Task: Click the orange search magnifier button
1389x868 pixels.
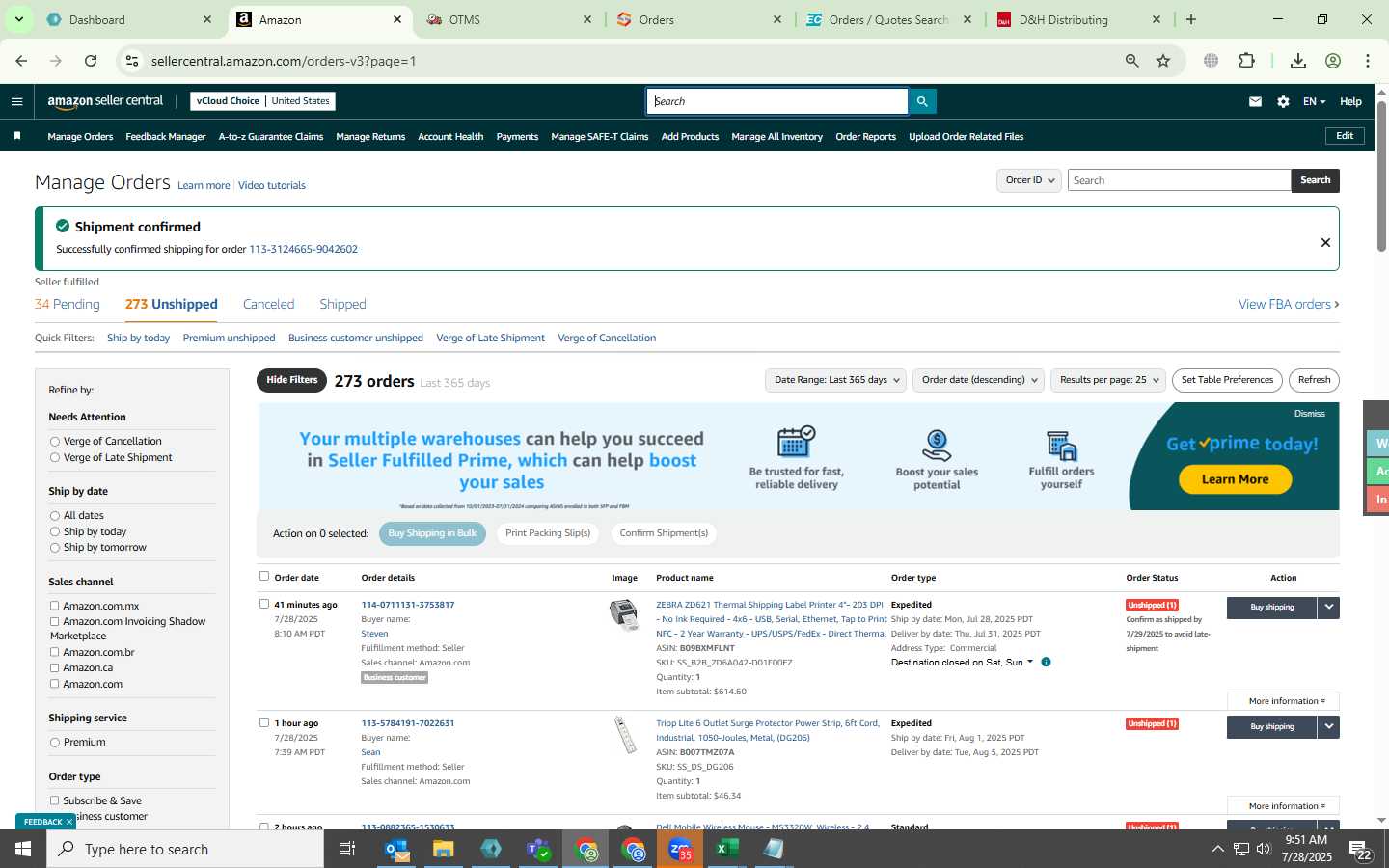Action: coord(922,101)
